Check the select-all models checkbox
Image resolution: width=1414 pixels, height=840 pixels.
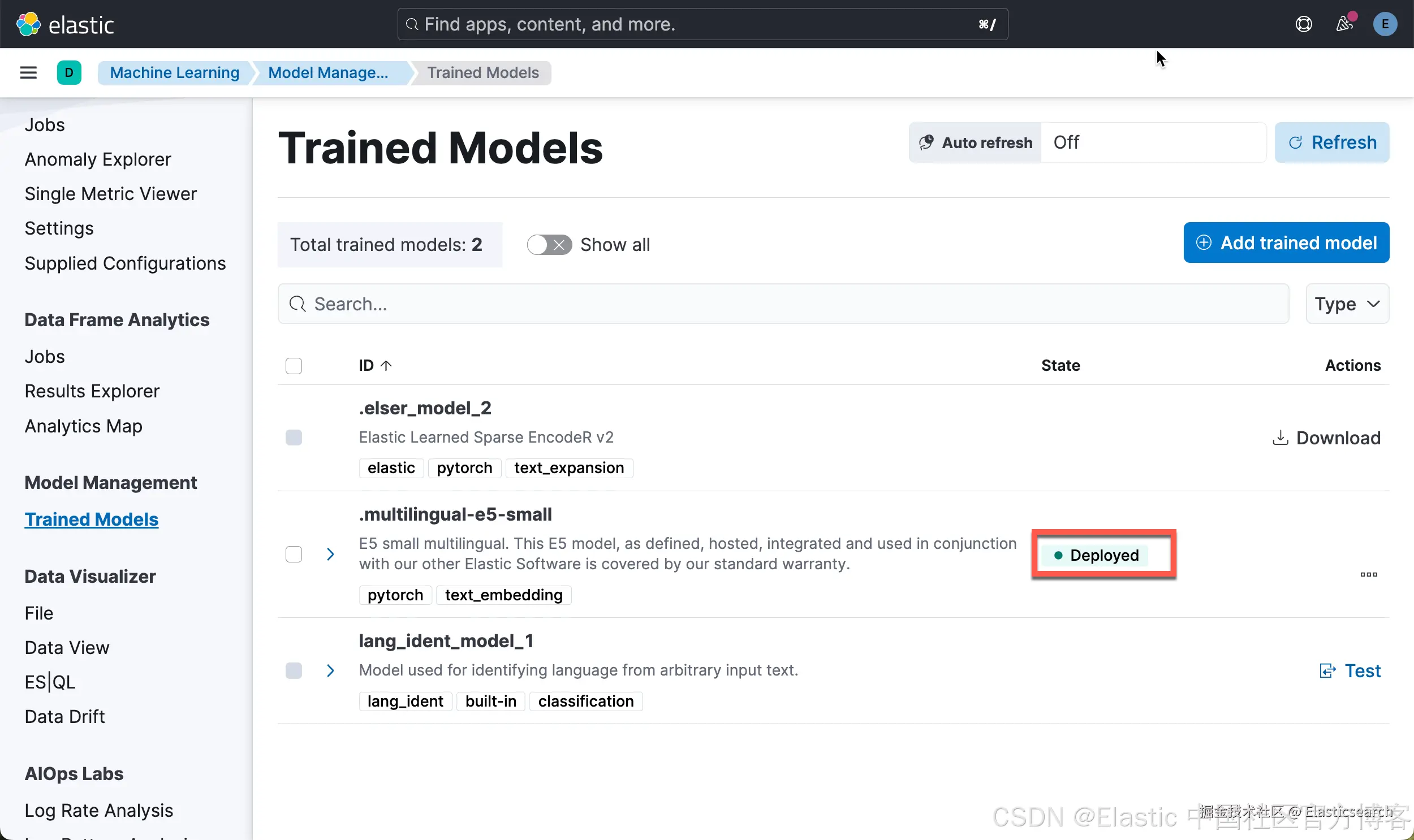click(x=294, y=366)
